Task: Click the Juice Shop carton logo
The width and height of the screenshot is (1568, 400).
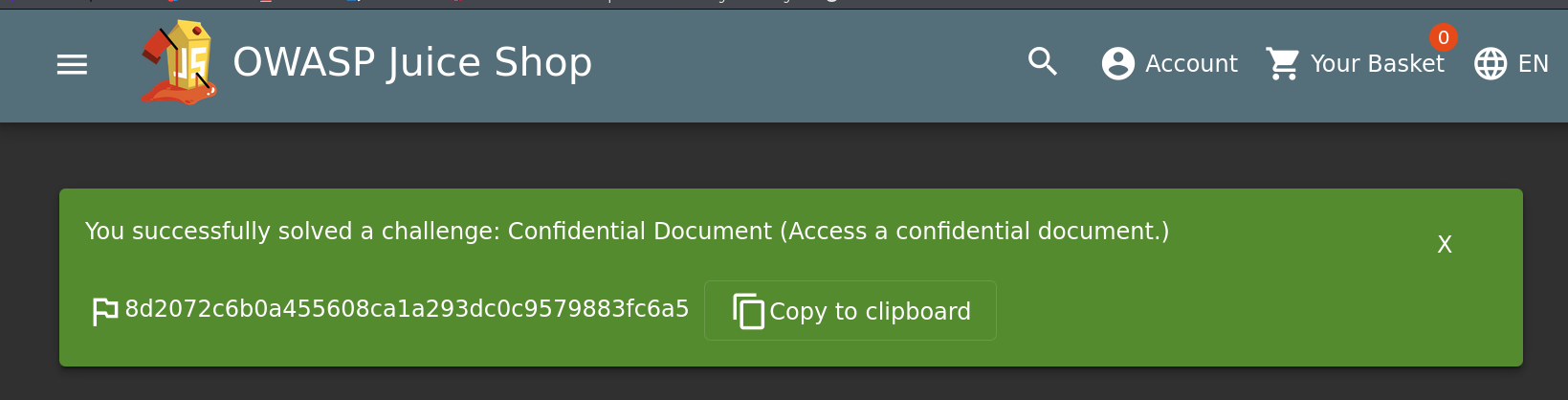Action: pos(180,63)
